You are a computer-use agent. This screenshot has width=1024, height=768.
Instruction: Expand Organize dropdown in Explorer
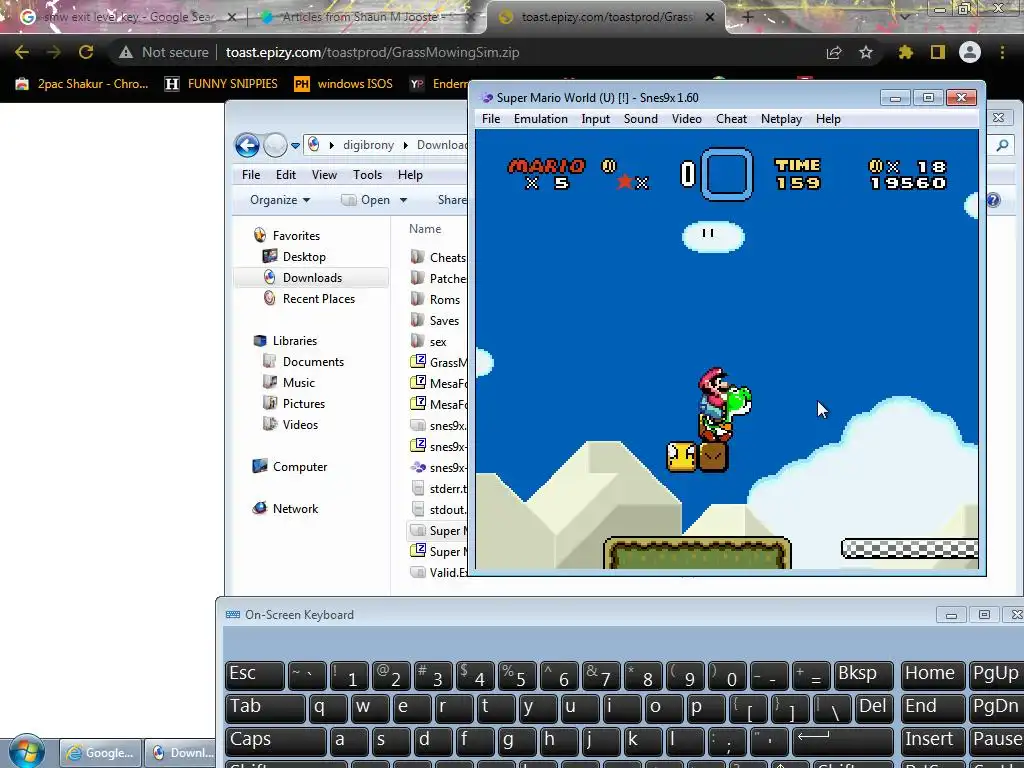(x=280, y=200)
